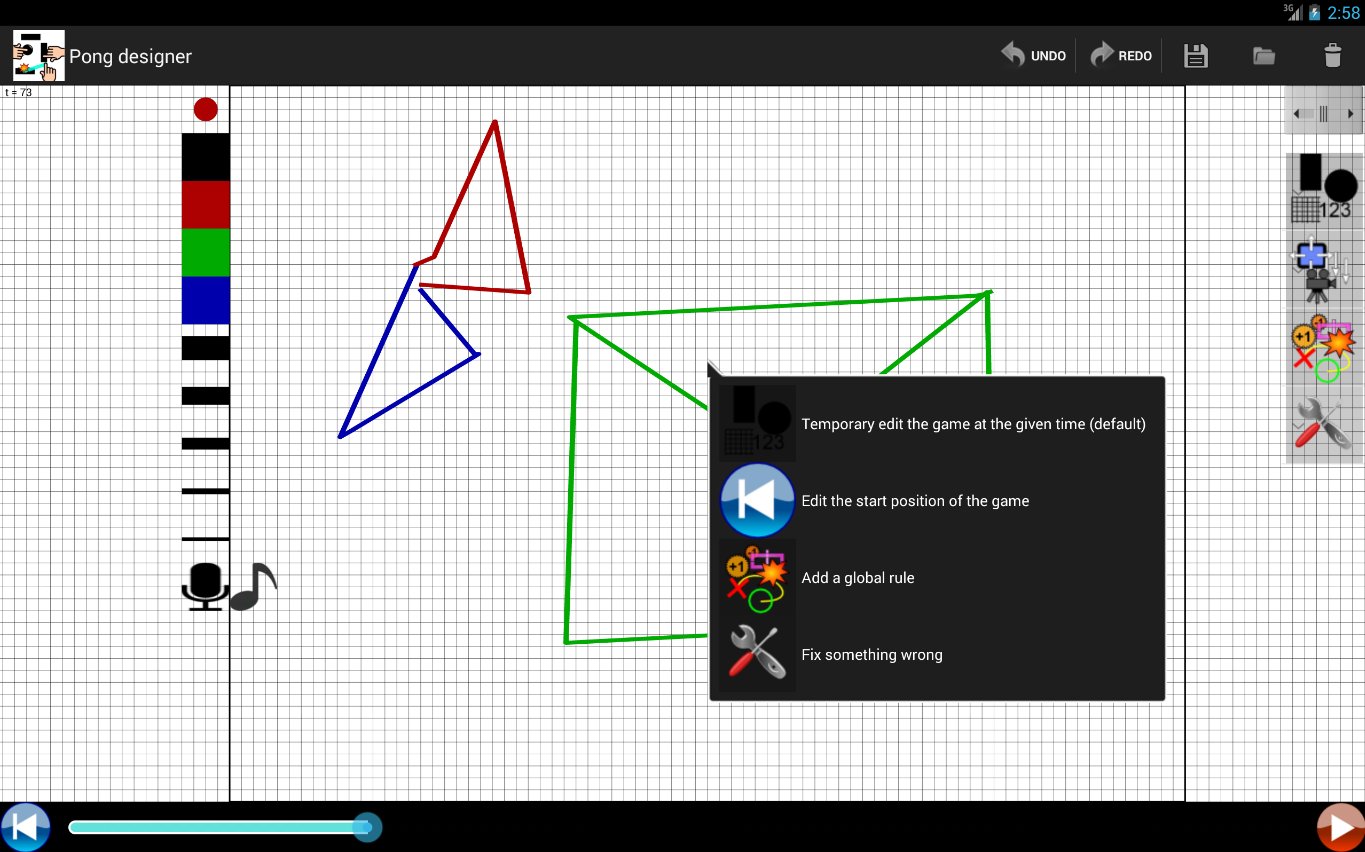Click rules explosion icon in popup menu
This screenshot has height=852, width=1365.
point(757,578)
